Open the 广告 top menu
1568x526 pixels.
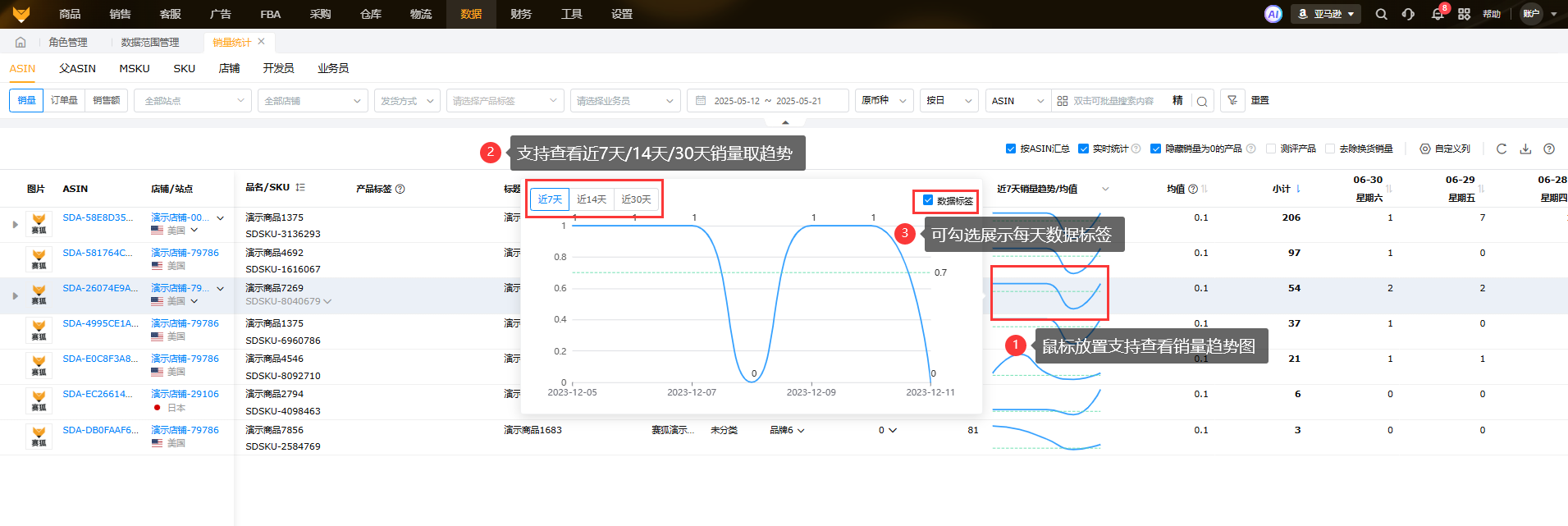click(x=220, y=14)
